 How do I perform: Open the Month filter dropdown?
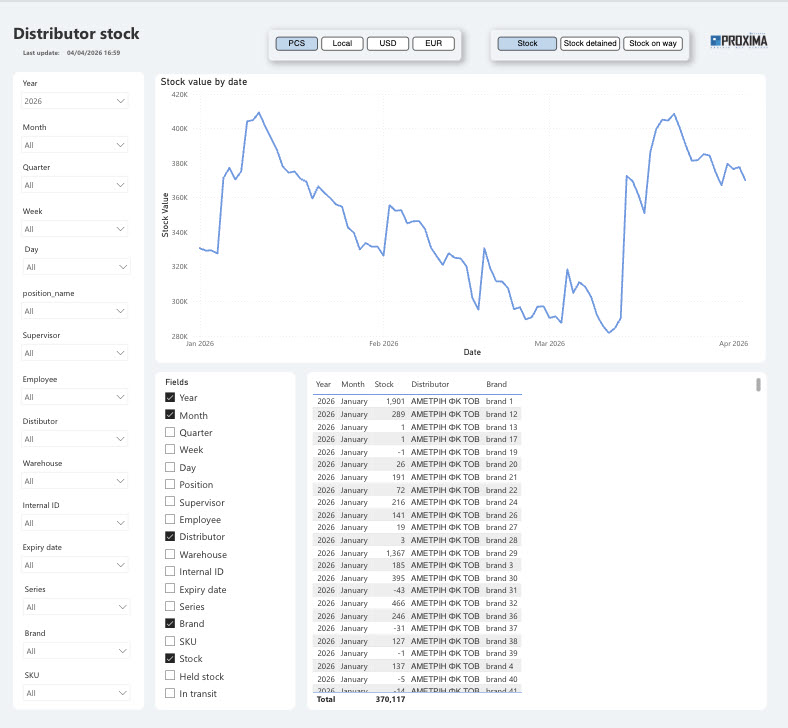coord(74,145)
